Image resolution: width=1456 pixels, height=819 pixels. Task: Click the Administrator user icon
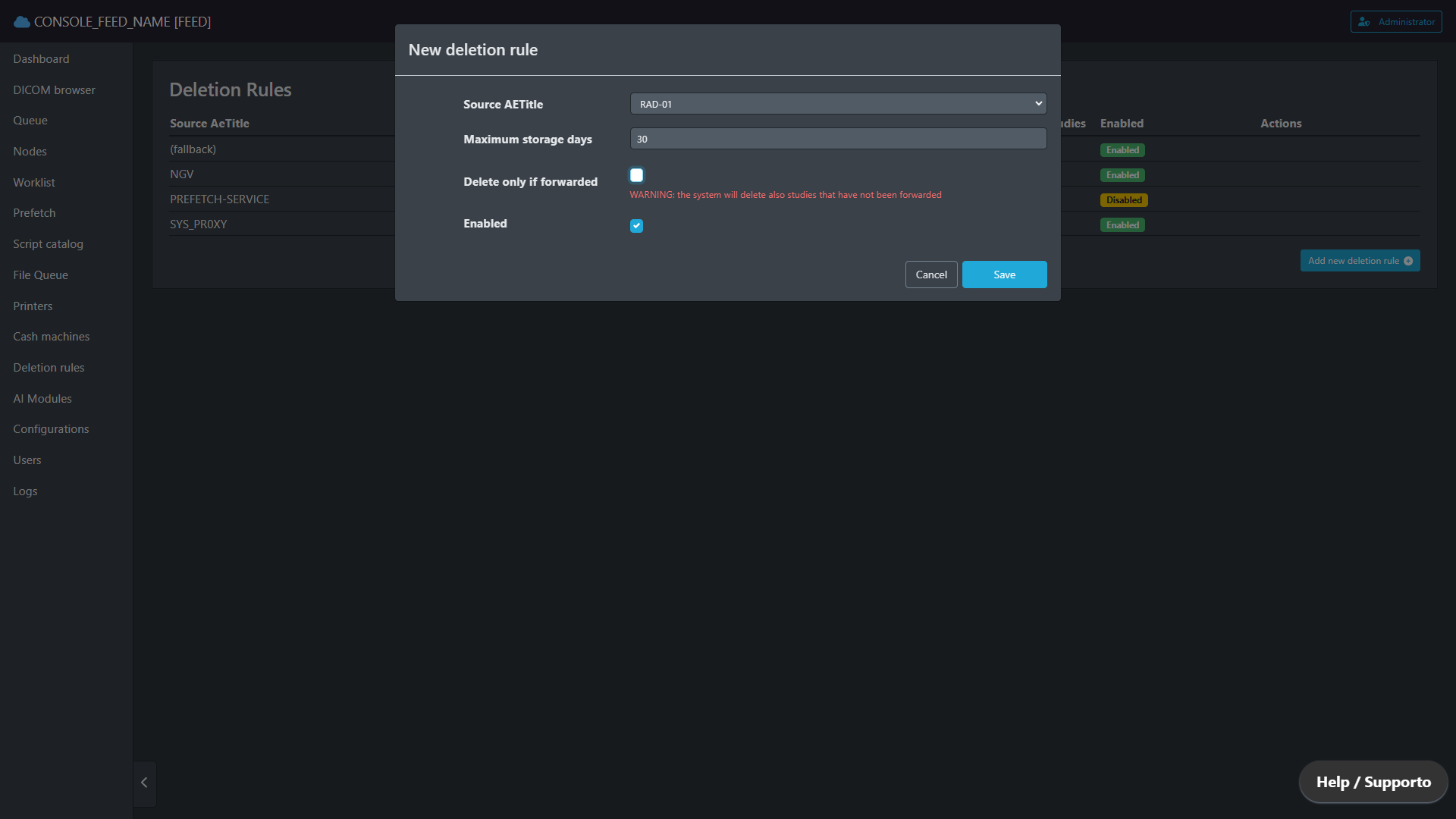tap(1364, 22)
